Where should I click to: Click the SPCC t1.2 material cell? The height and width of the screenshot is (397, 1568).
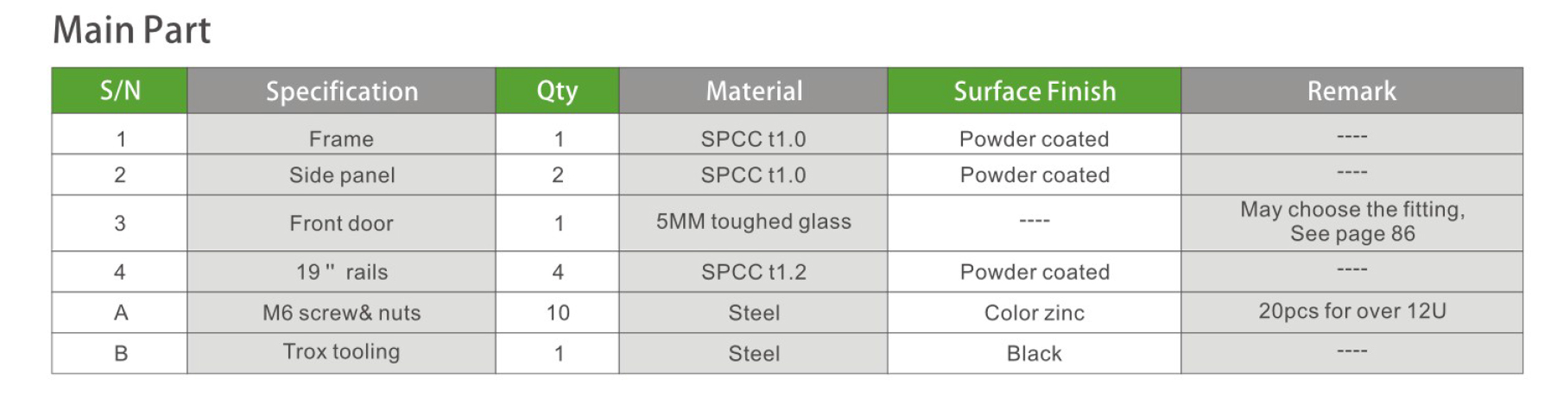753,272
